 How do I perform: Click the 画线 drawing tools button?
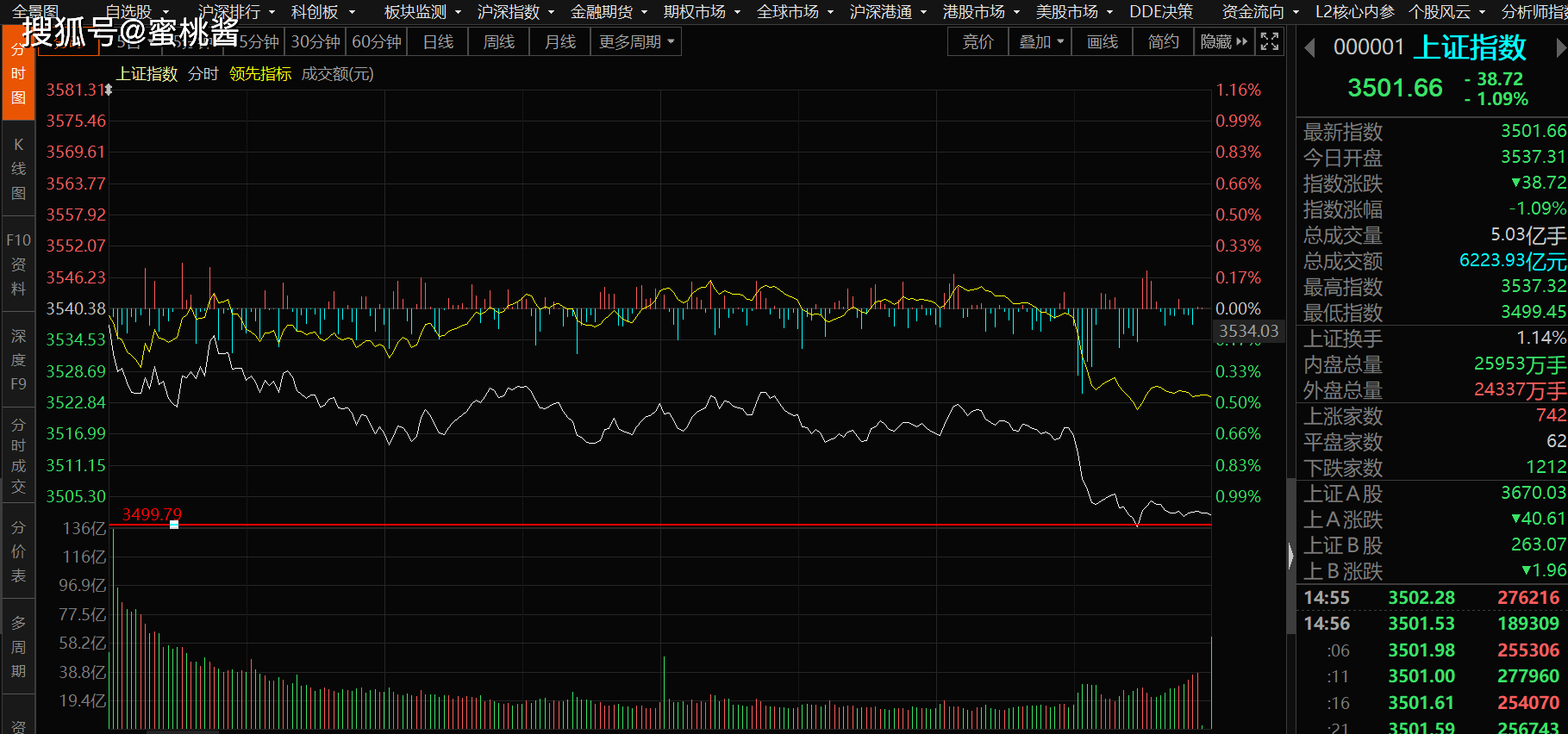tap(1102, 41)
